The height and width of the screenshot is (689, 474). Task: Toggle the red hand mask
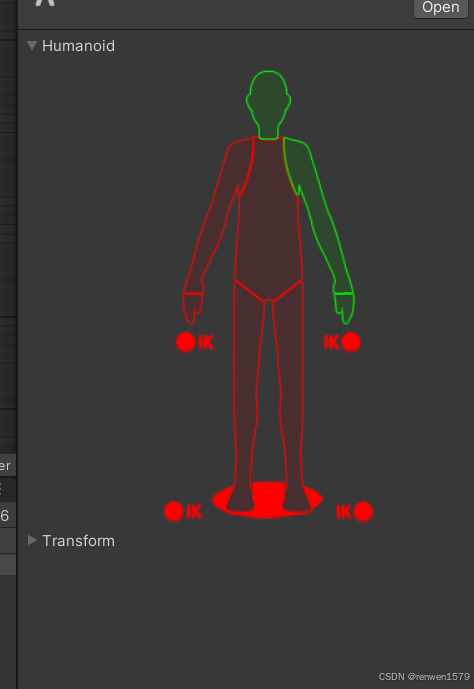coord(193,308)
